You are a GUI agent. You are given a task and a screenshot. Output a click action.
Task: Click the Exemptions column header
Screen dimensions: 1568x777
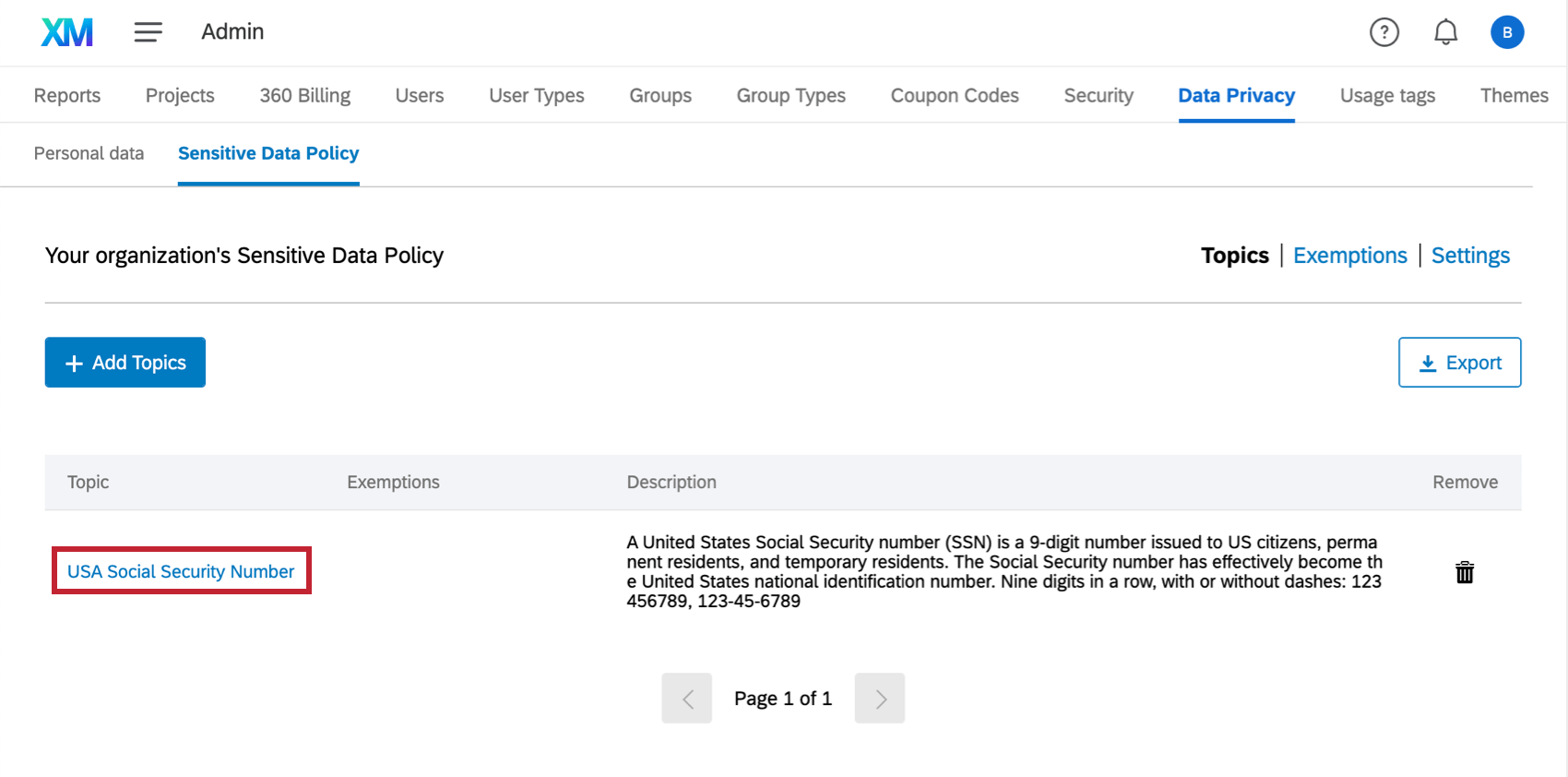tap(393, 482)
